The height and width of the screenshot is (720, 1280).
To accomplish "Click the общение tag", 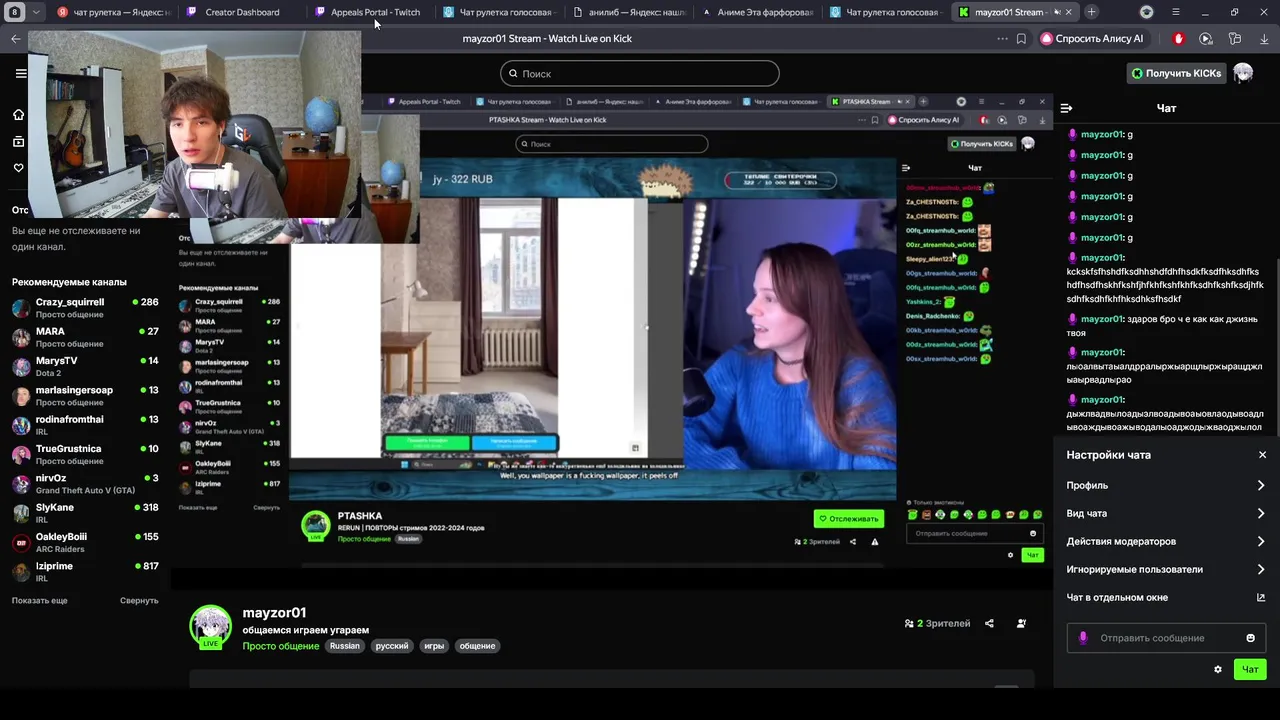I will (x=477, y=646).
